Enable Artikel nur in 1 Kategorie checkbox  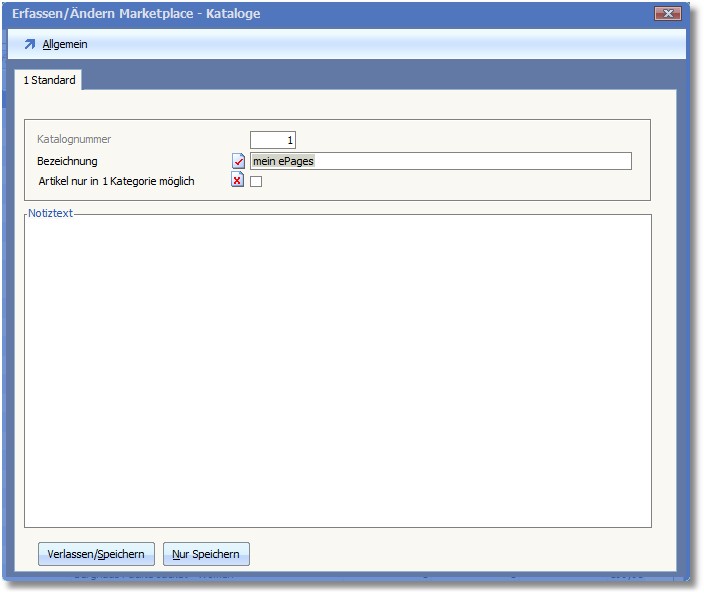(x=256, y=182)
